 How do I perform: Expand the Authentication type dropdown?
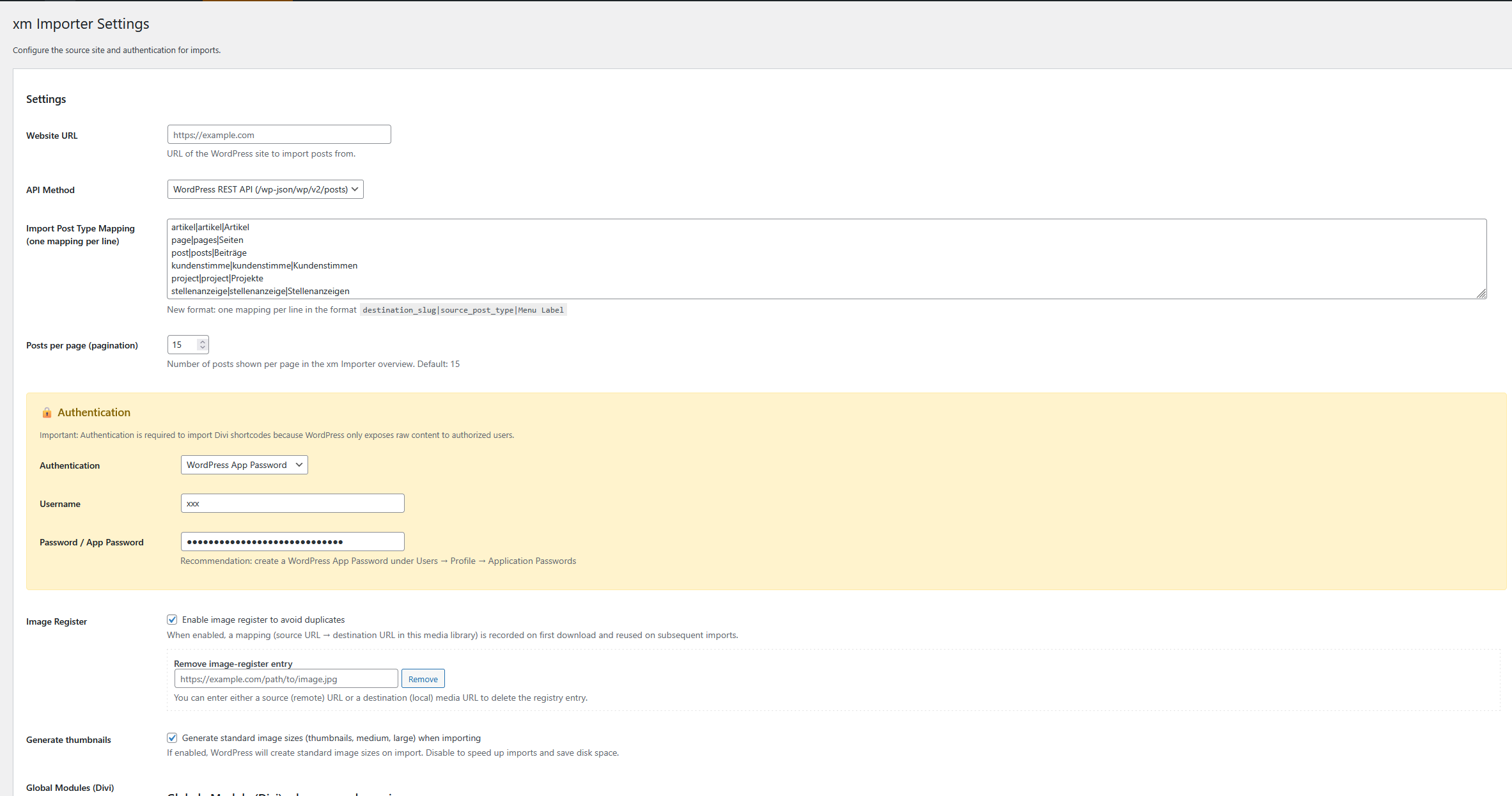click(244, 465)
